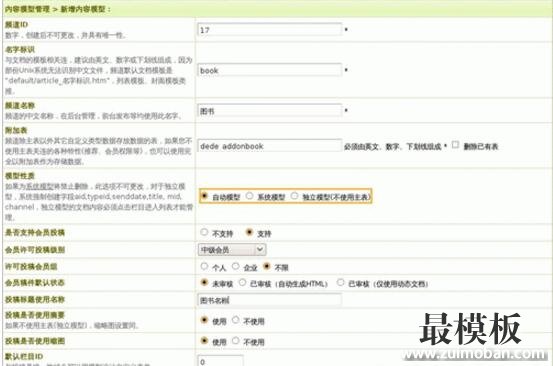This screenshot has height=366, width=553.
Task: Click the 新增内容模型 breadcrumb text
Action: (x=83, y=9)
